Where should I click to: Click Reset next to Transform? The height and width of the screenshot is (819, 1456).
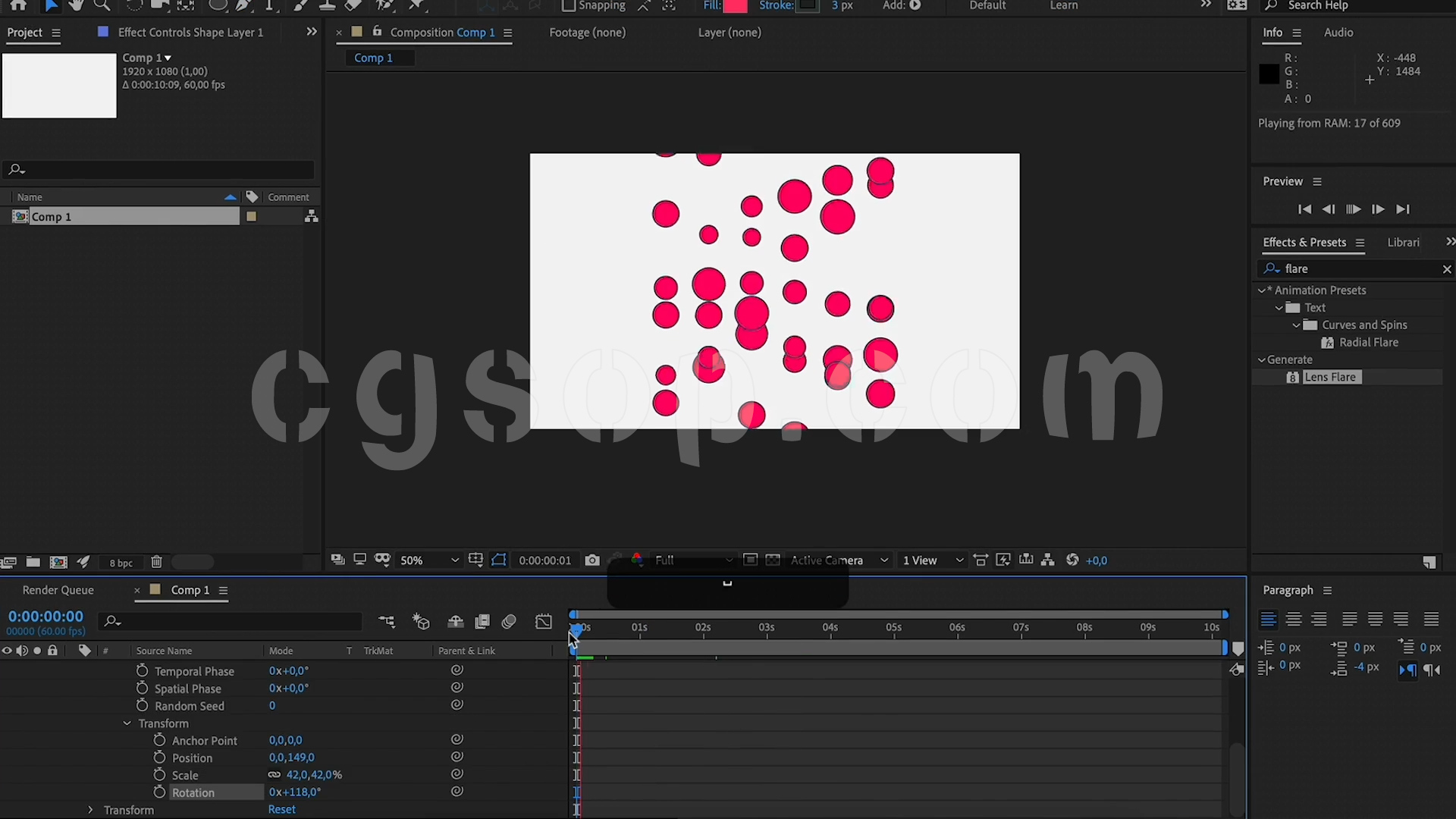pos(281,809)
